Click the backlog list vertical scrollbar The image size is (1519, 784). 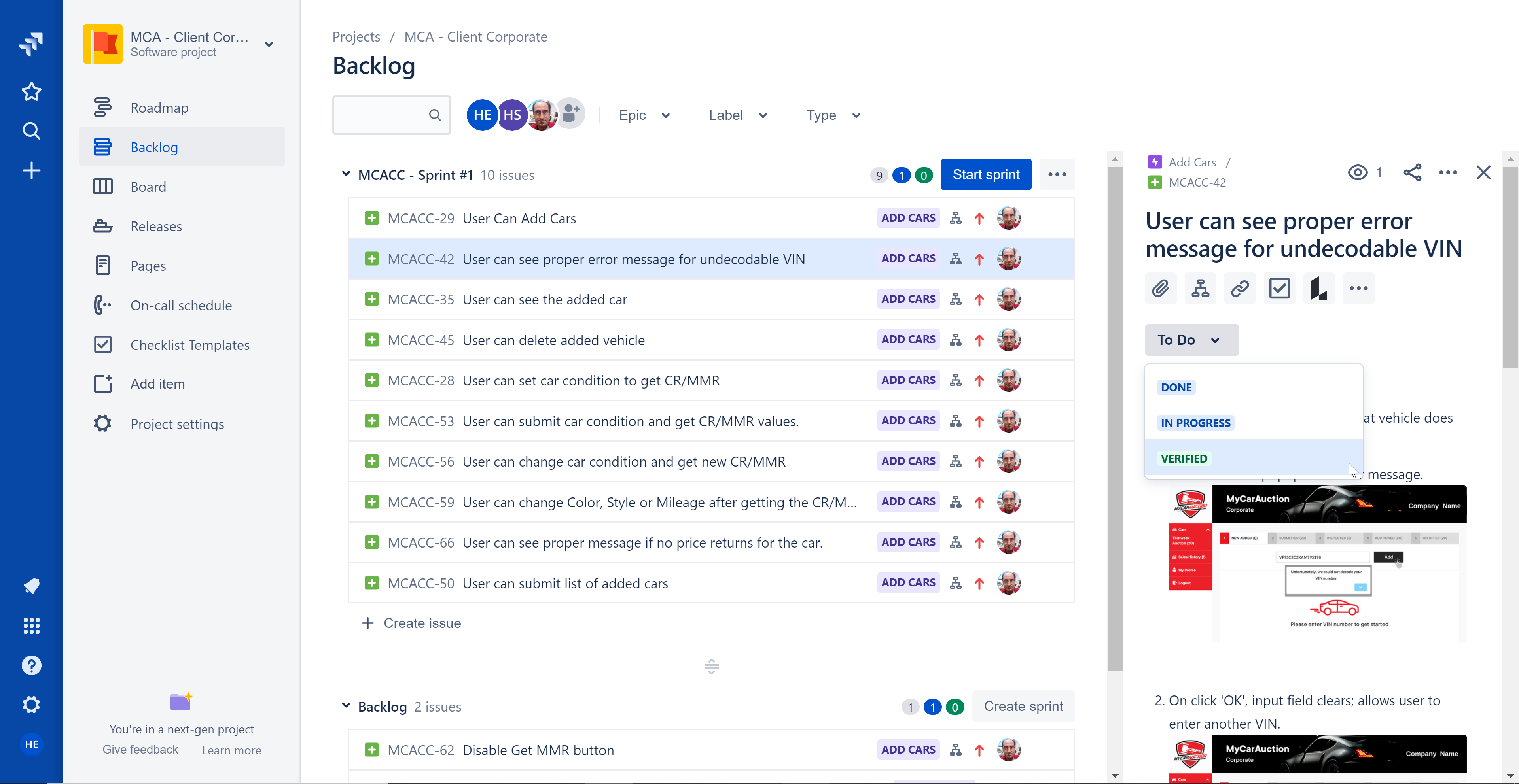1114,419
